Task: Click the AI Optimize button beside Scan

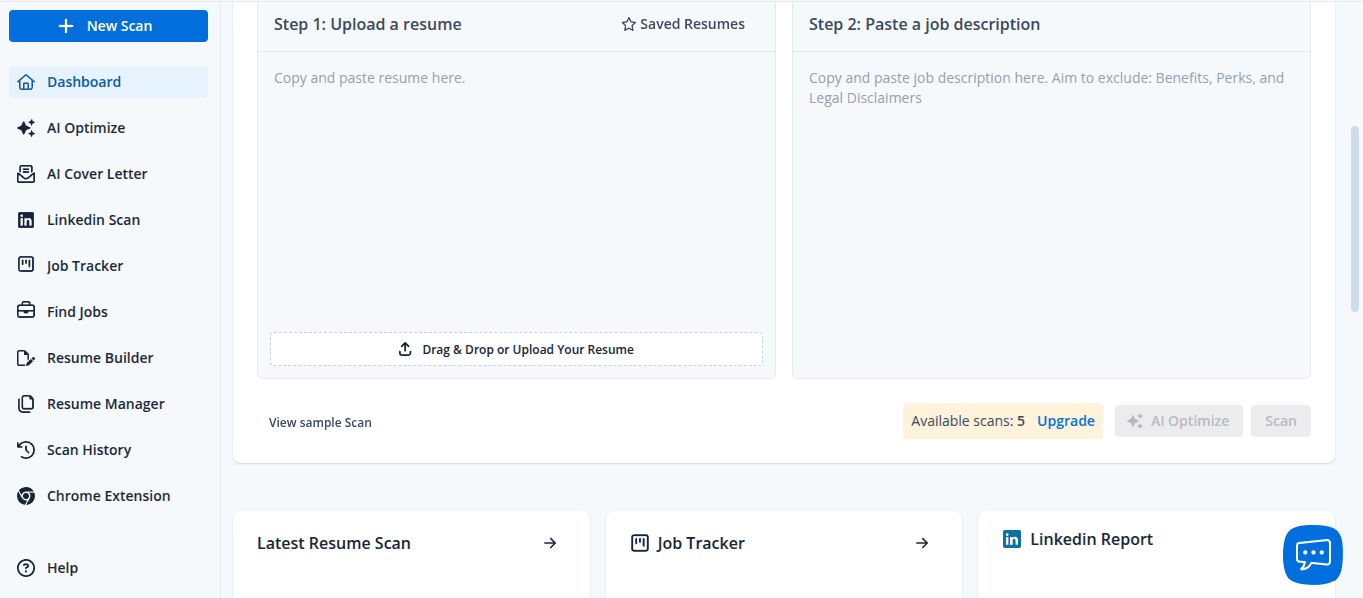Action: click(1179, 421)
